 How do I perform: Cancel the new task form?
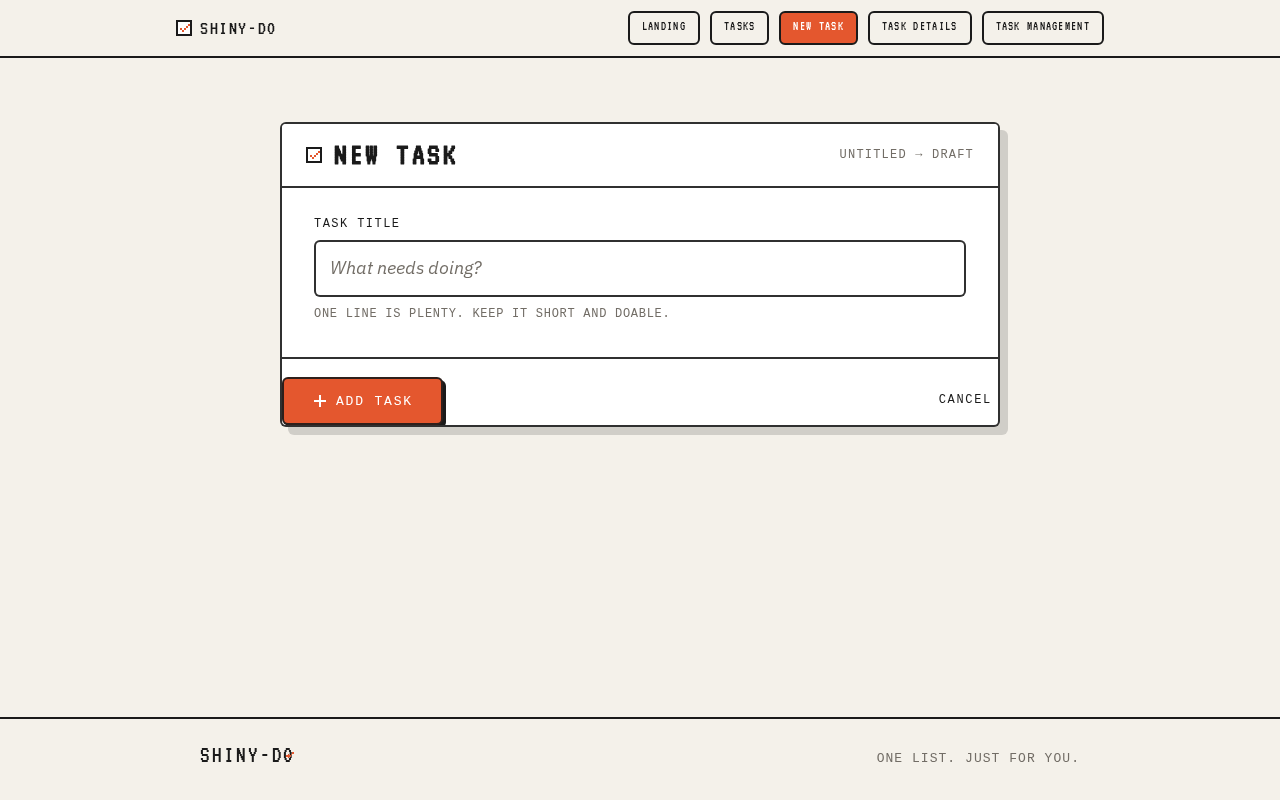point(965,400)
